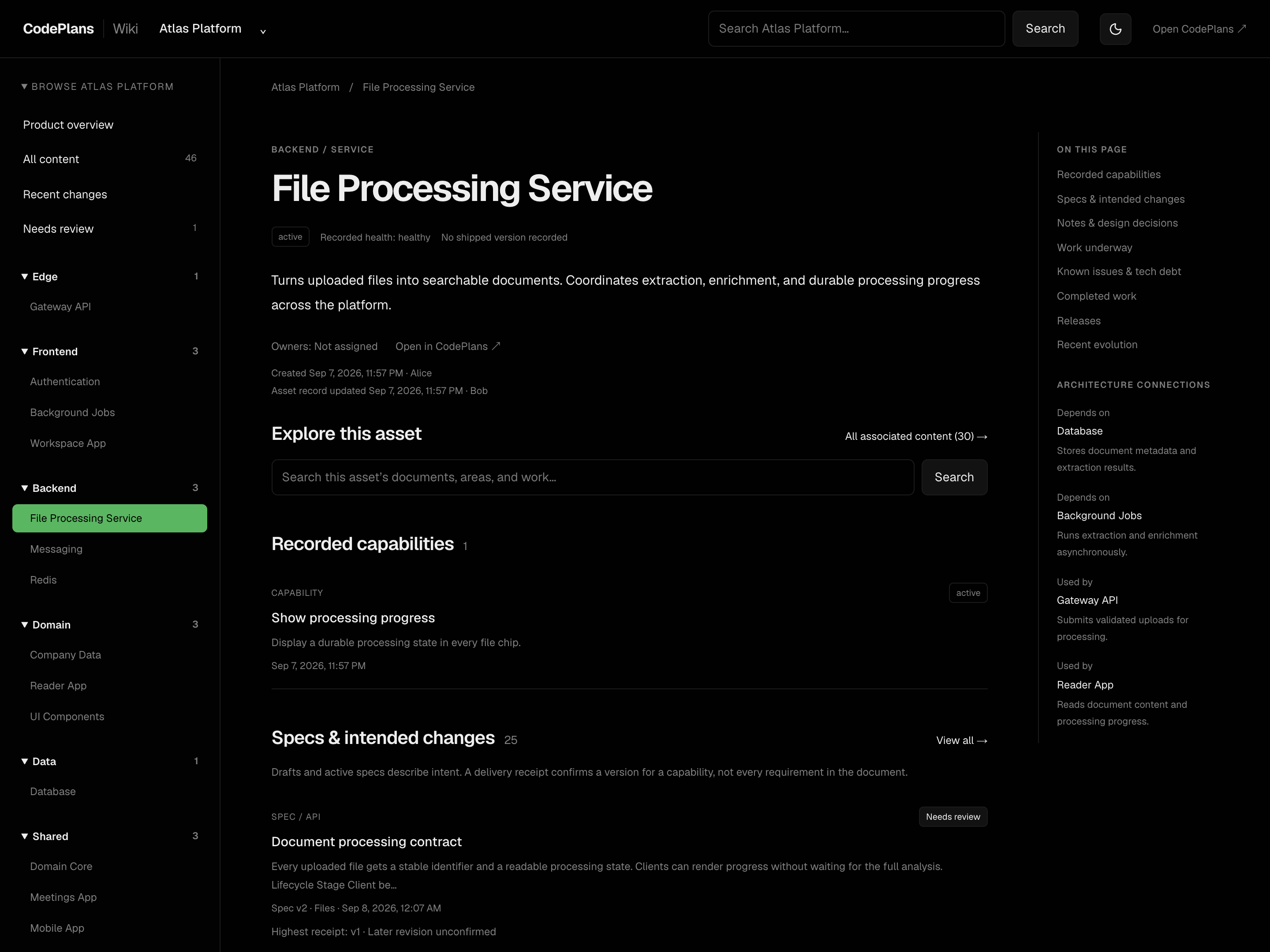Select Meetings App in the sidebar tree

click(110, 897)
